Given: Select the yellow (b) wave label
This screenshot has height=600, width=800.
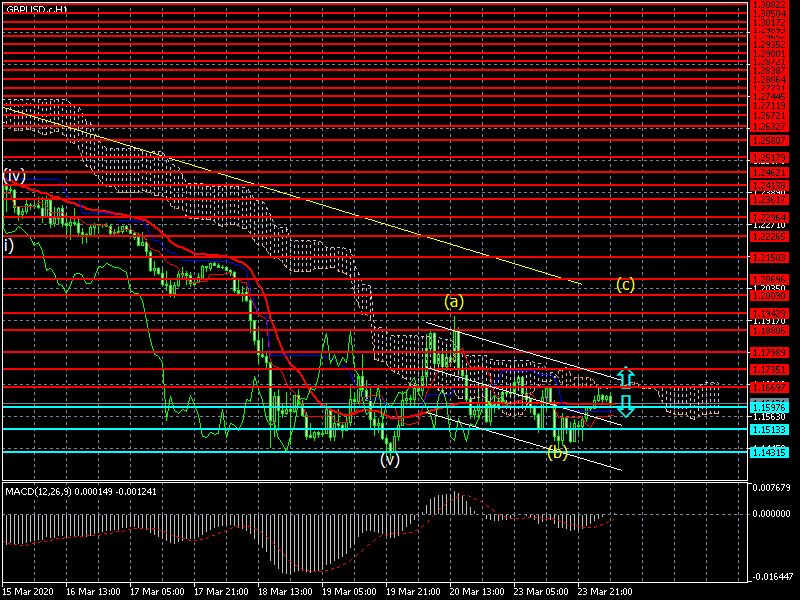Looking at the screenshot, I should tap(558, 454).
